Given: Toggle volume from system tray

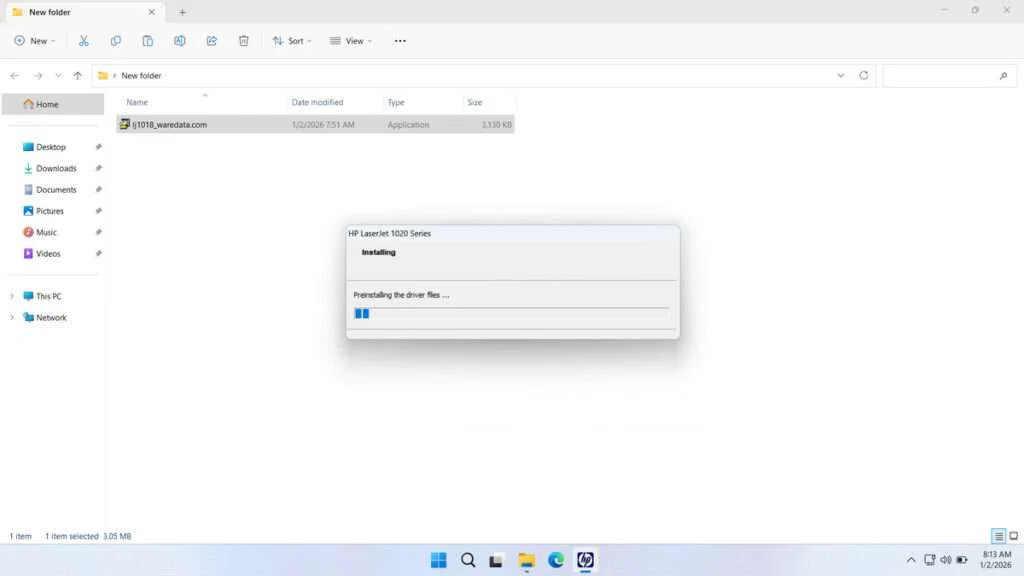Looking at the screenshot, I should (946, 560).
